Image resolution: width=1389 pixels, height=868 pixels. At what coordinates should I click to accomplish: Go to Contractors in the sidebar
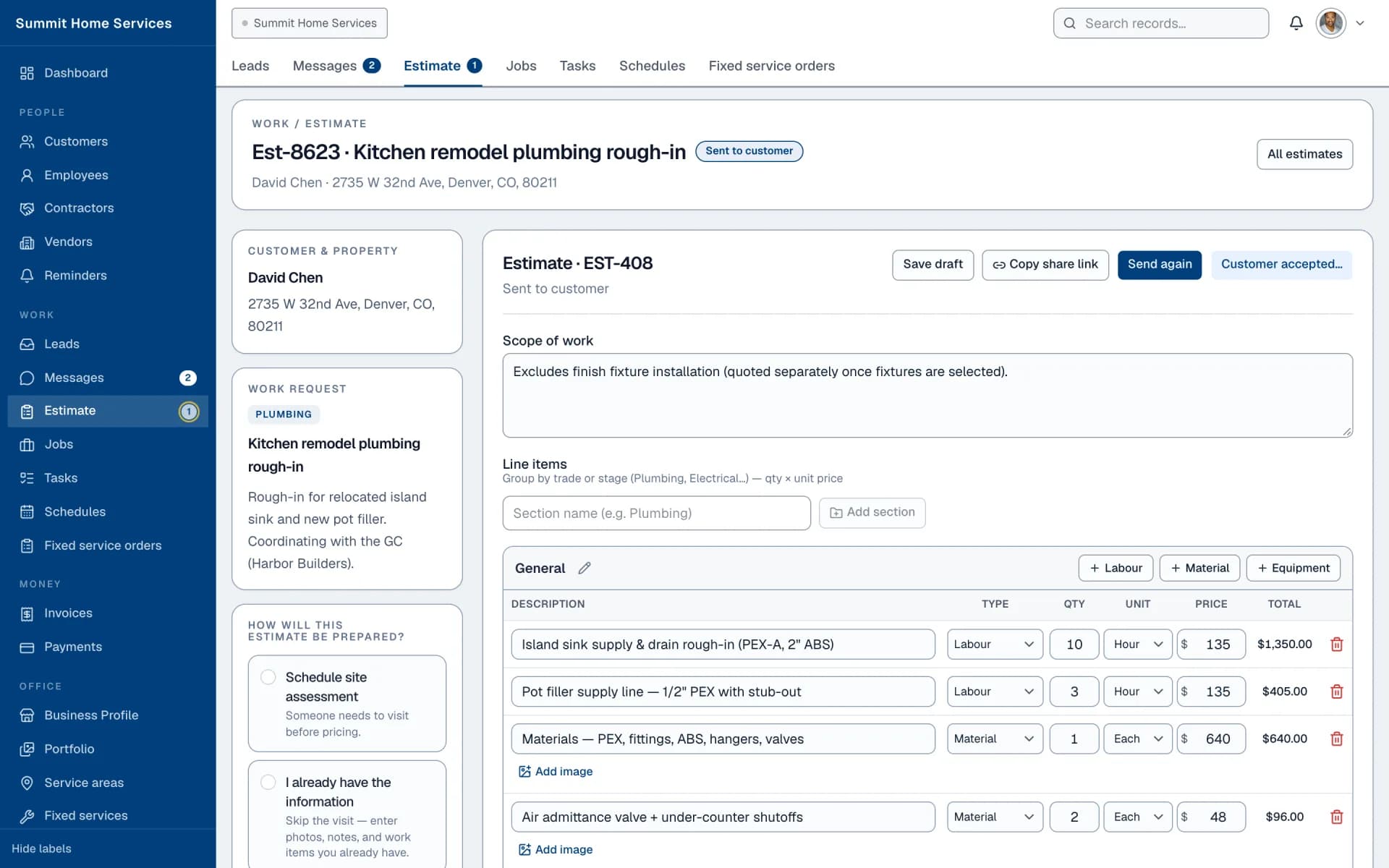click(x=108, y=208)
